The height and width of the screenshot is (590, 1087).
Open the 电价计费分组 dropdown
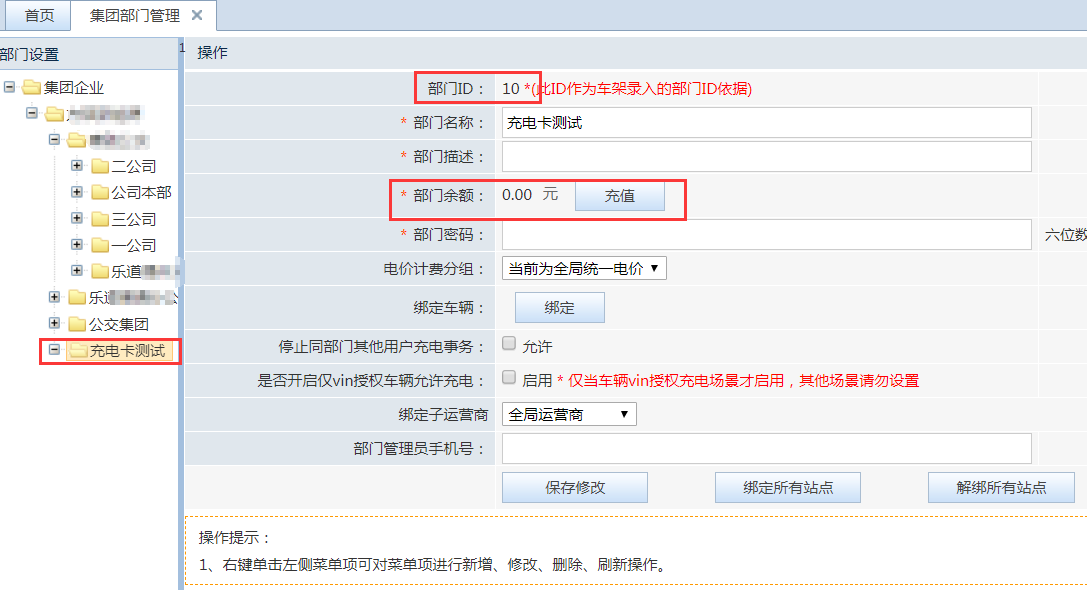(584, 268)
